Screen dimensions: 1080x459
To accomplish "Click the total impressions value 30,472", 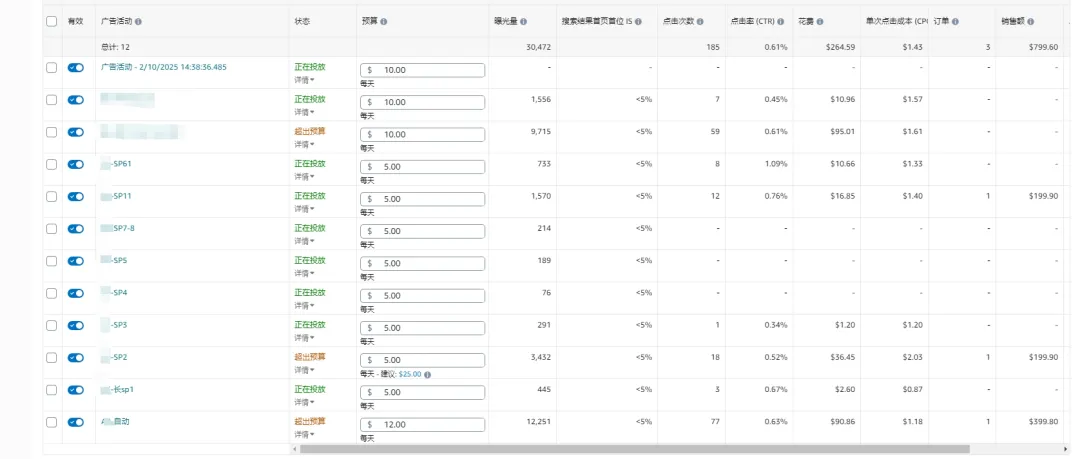I will pyautogui.click(x=538, y=48).
